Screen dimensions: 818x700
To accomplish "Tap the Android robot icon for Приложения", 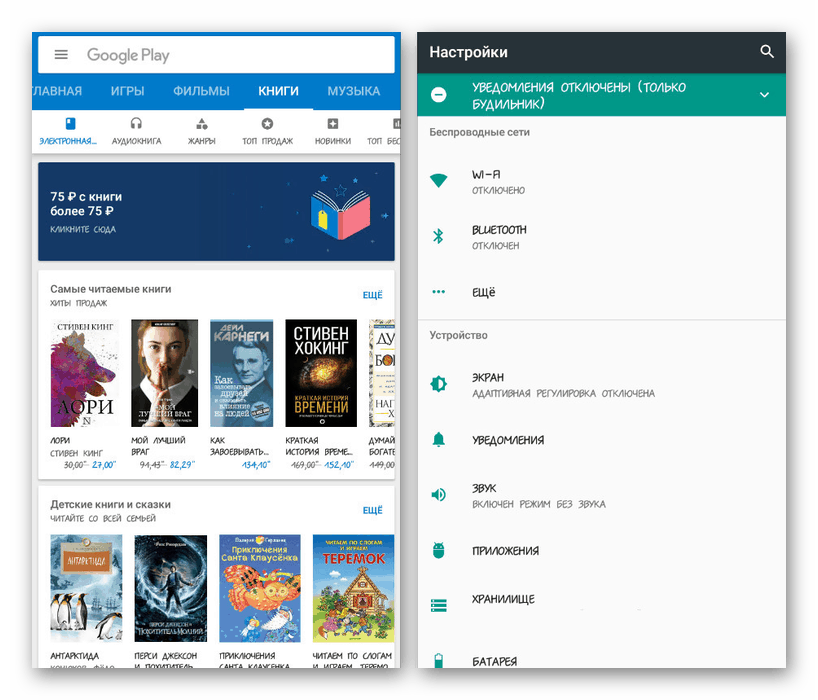I will coord(439,550).
